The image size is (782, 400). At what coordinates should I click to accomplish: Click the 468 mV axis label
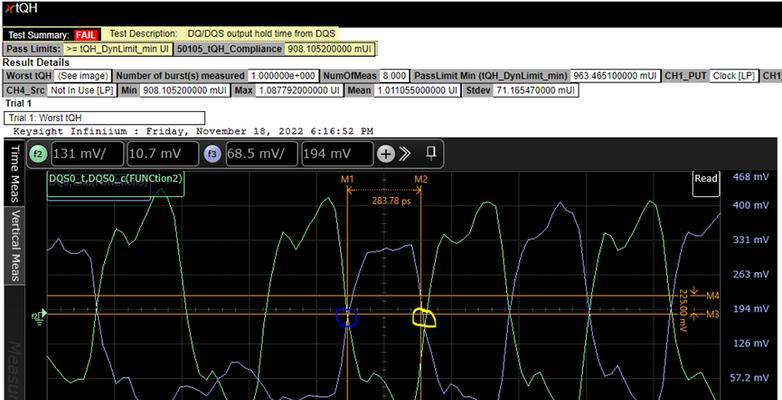(x=749, y=177)
